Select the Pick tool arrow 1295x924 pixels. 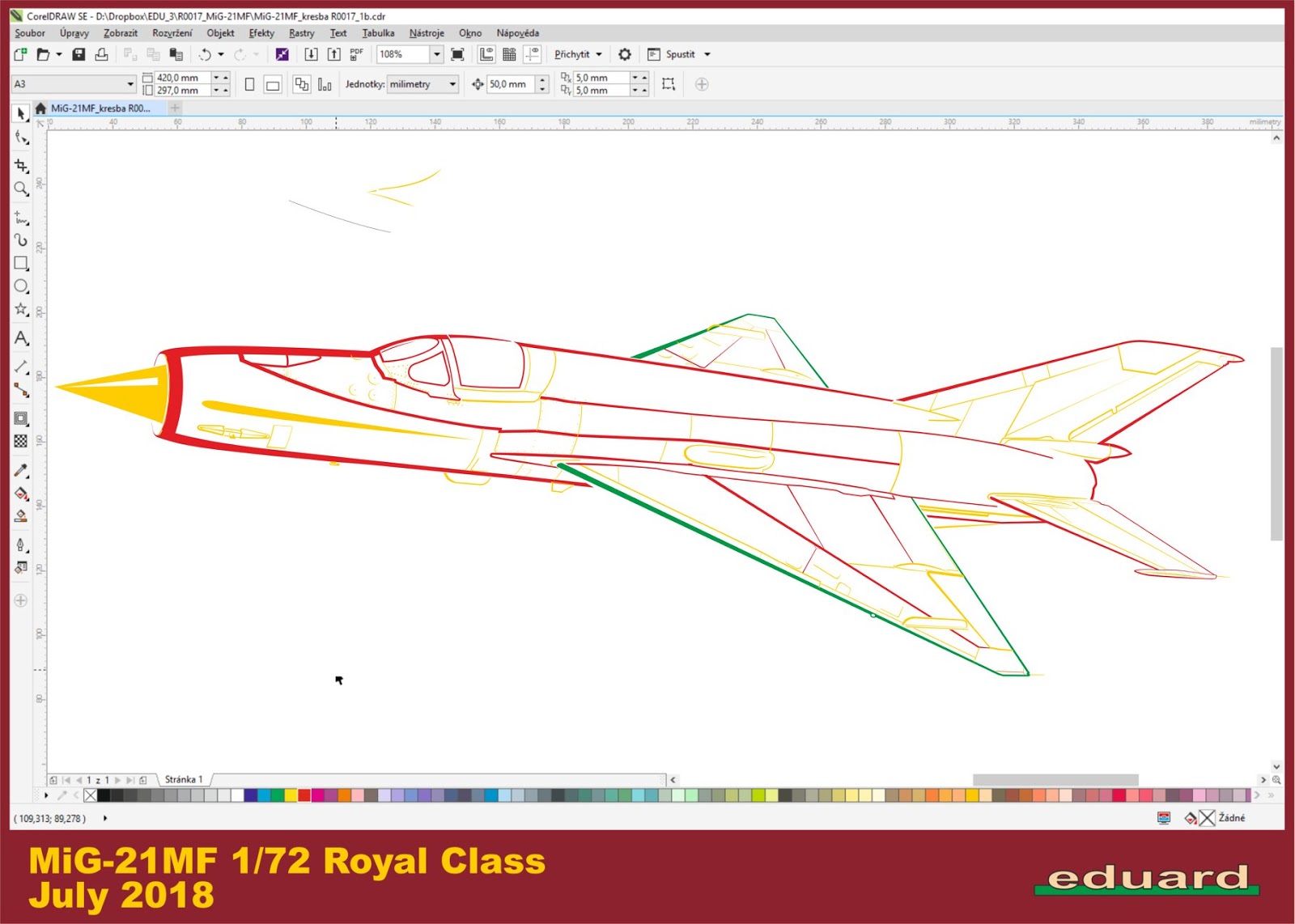(21, 113)
